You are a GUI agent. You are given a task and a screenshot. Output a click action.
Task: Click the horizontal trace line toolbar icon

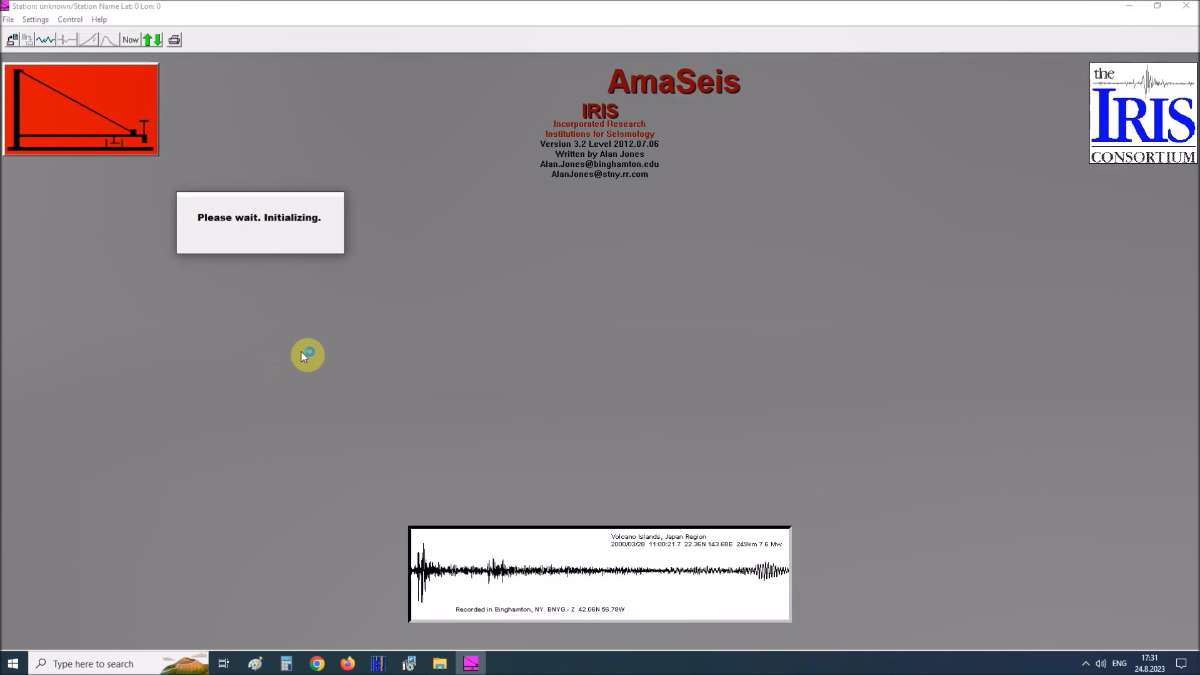(66, 40)
